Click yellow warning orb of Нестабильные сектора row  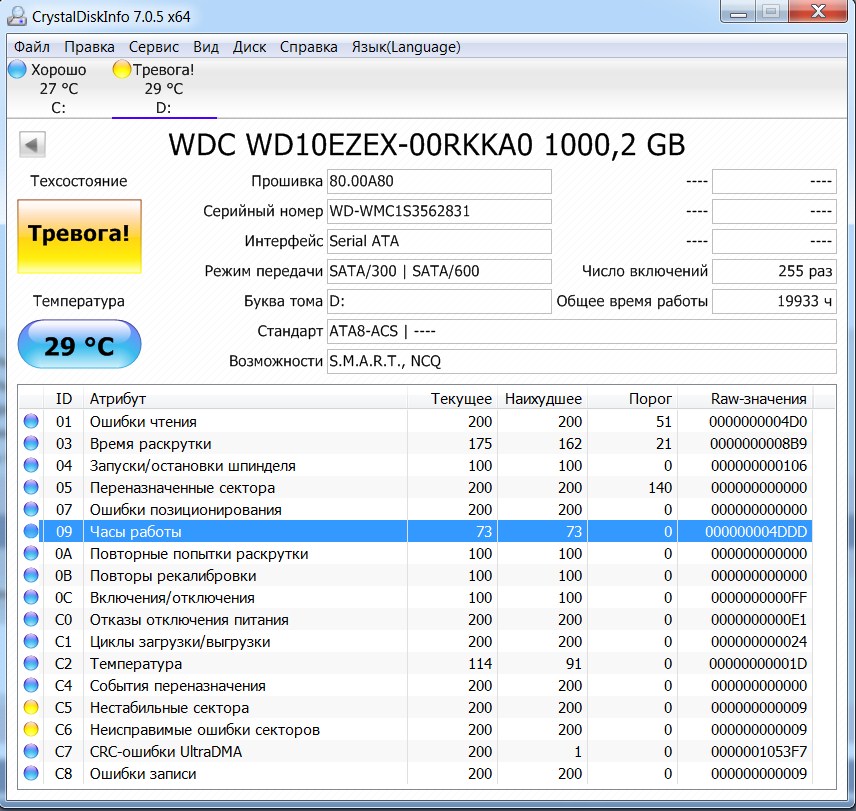coord(31,707)
